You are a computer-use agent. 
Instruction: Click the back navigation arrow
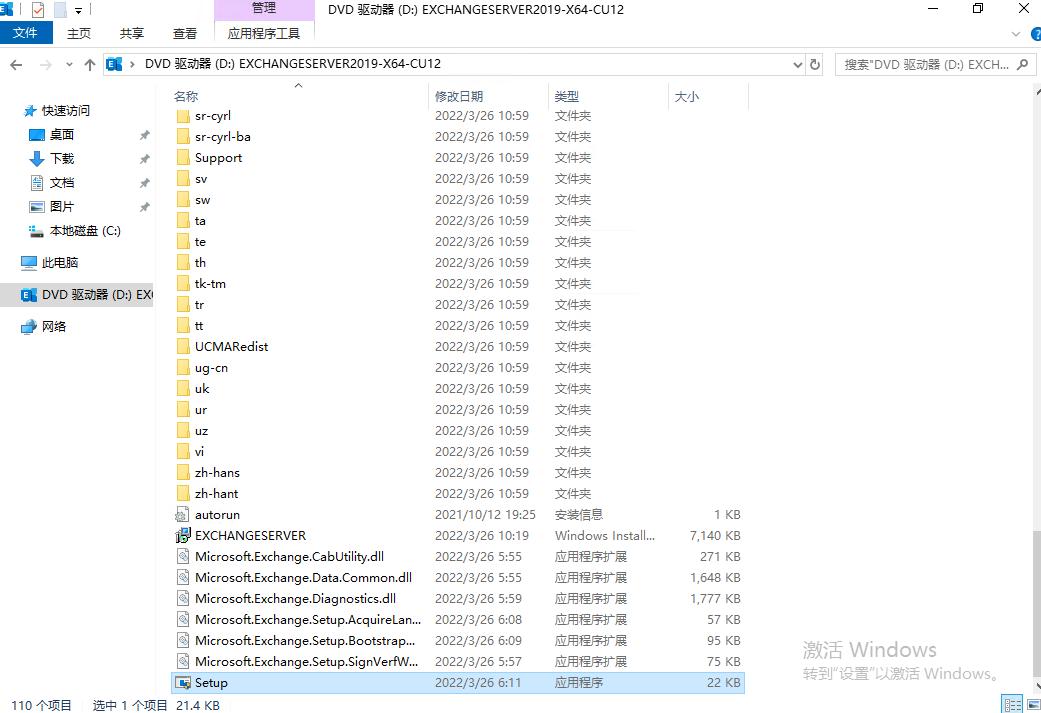point(16,63)
